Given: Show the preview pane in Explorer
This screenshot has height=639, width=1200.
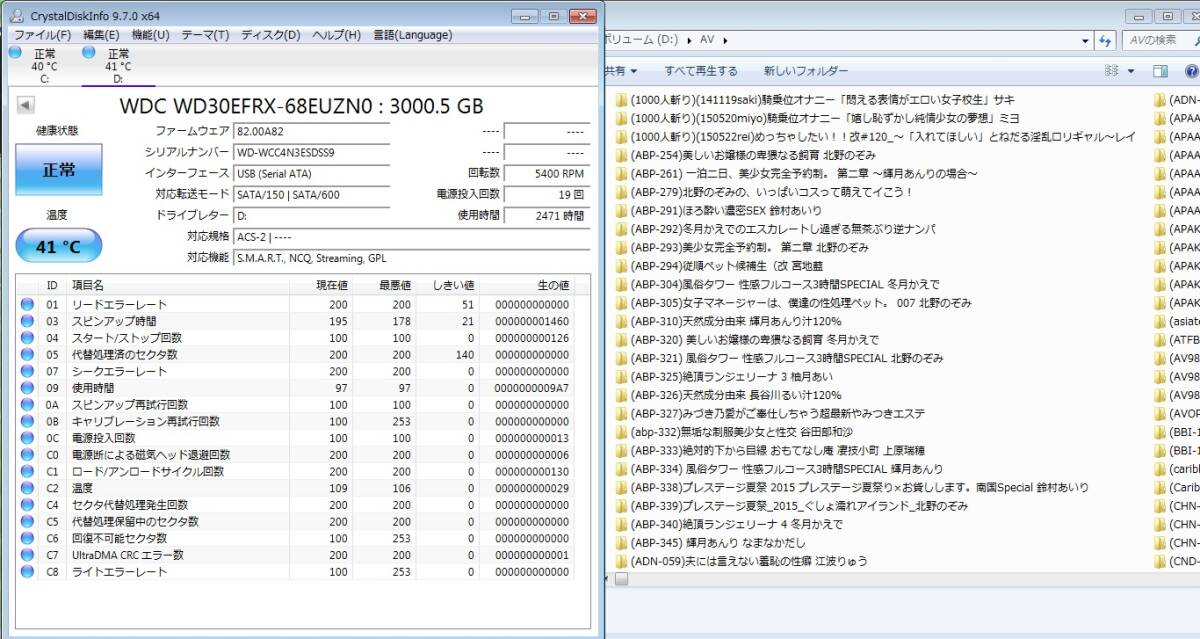Looking at the screenshot, I should 1160,71.
